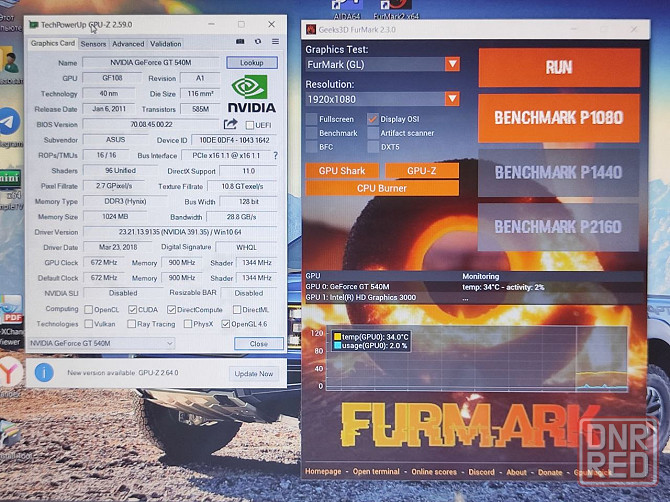670x502 pixels.
Task: Switch to the Graphics Card tab
Action: tap(53, 43)
